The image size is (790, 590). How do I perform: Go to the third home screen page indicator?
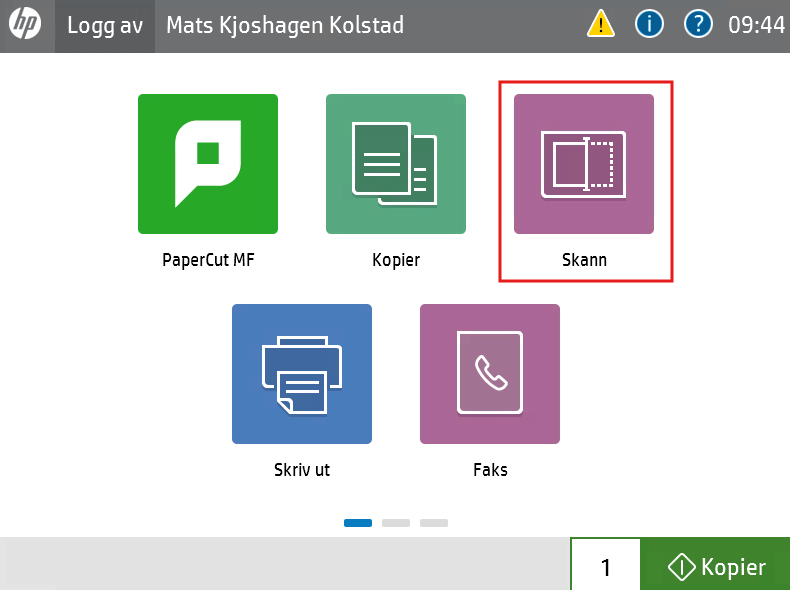[x=434, y=523]
